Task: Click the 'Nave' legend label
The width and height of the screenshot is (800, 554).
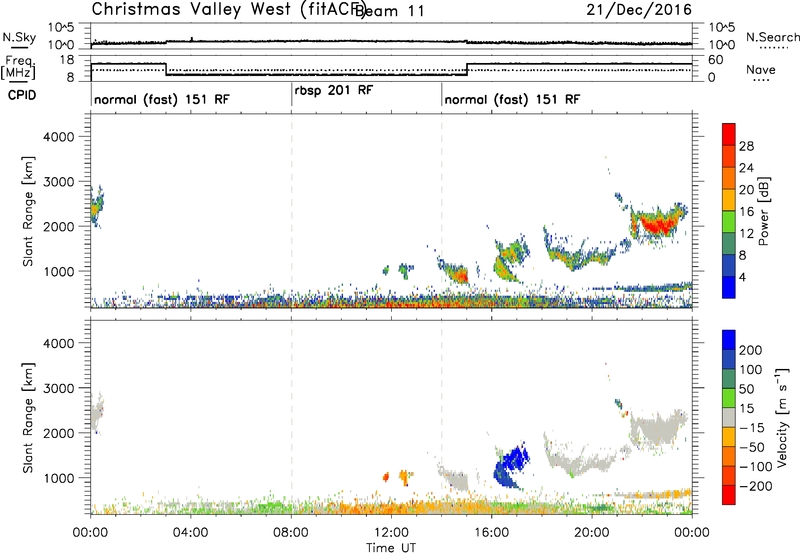Action: click(x=761, y=70)
